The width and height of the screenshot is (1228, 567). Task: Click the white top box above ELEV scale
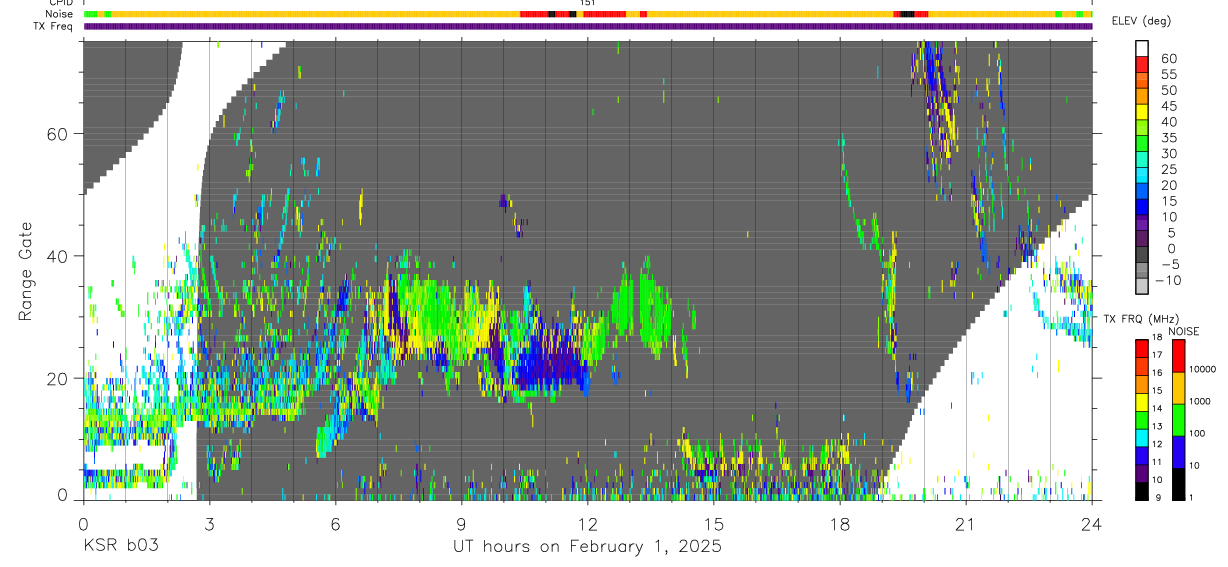pos(1142,49)
